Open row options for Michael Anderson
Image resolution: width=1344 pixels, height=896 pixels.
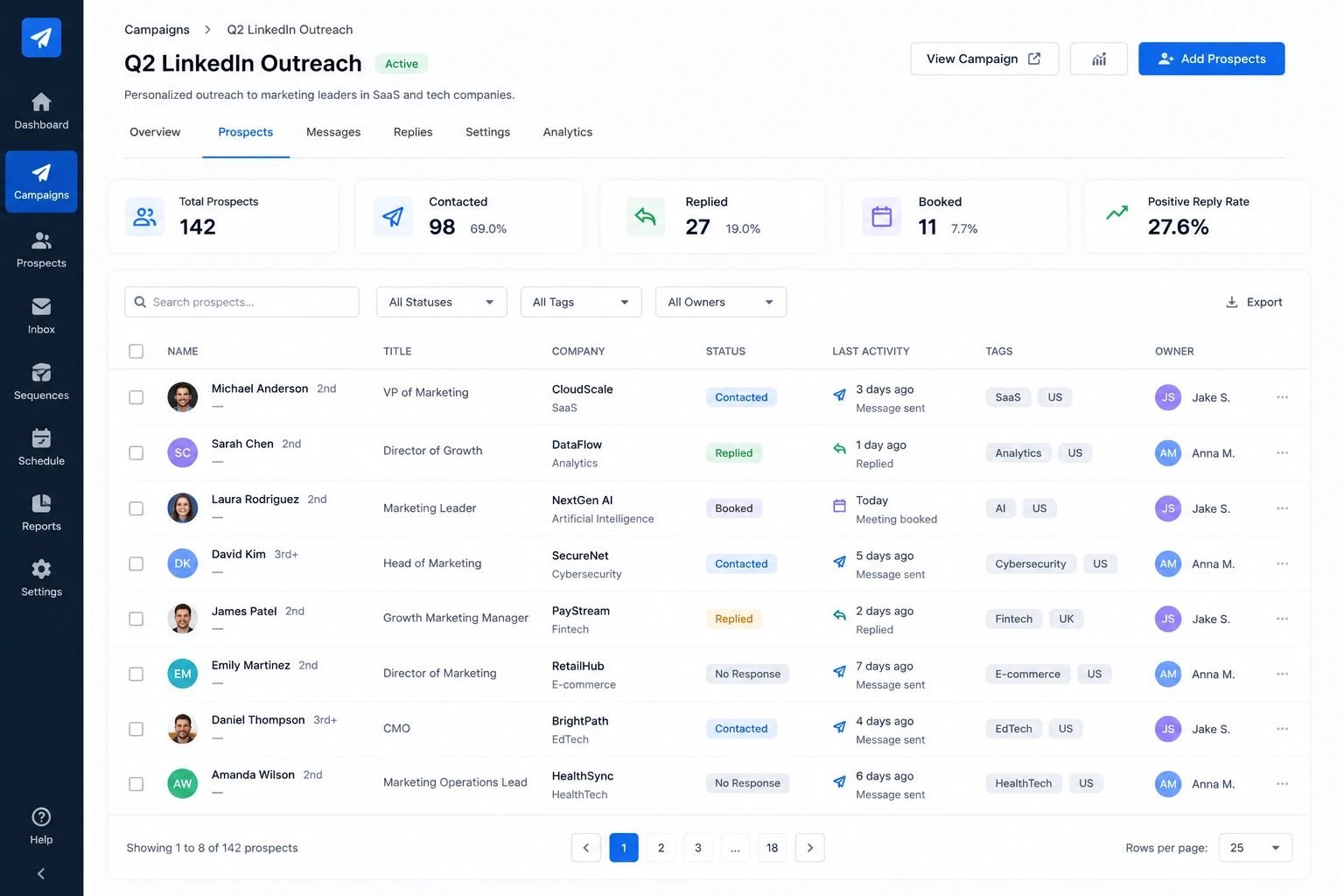click(1282, 397)
